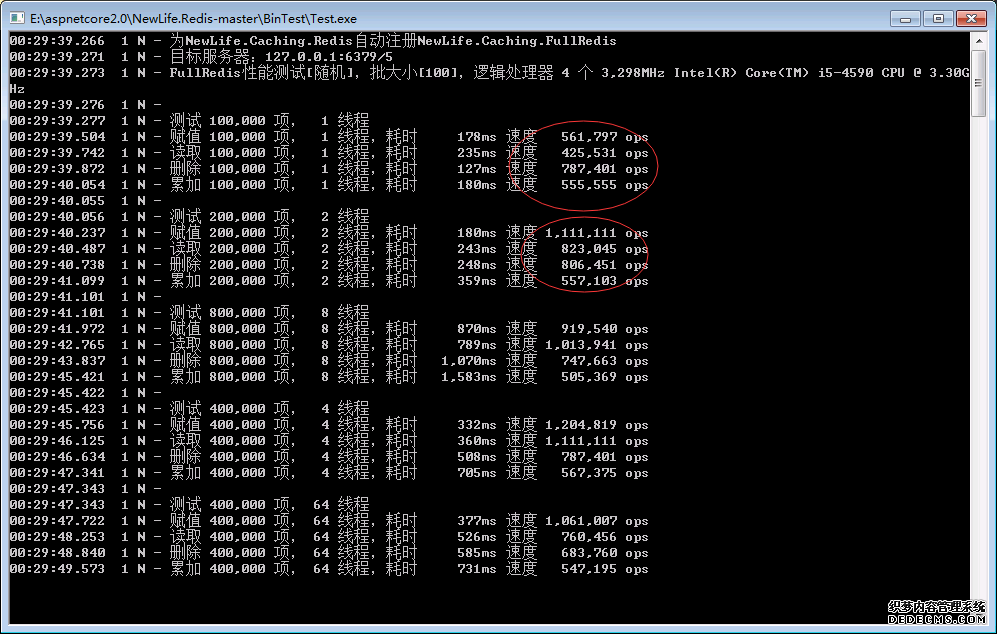This screenshot has height=634, width=997.
Task: Click the first timestamp 00:29:39.266
Action: click(x=56, y=41)
